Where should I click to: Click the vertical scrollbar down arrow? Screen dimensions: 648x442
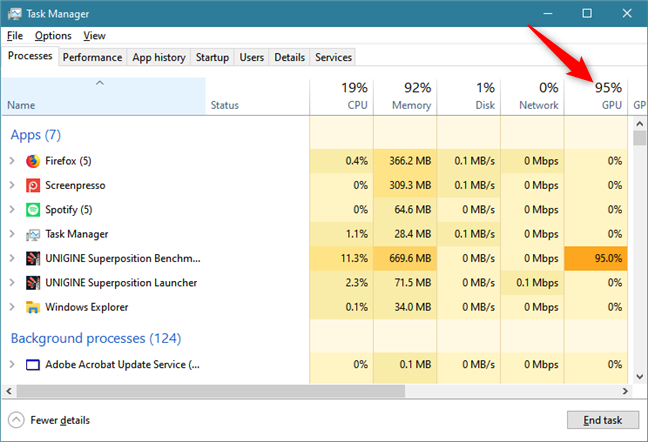[x=639, y=376]
